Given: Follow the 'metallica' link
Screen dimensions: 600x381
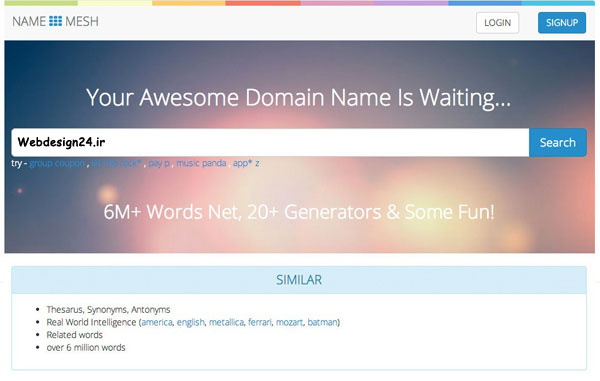Looking at the screenshot, I should click(x=227, y=322).
